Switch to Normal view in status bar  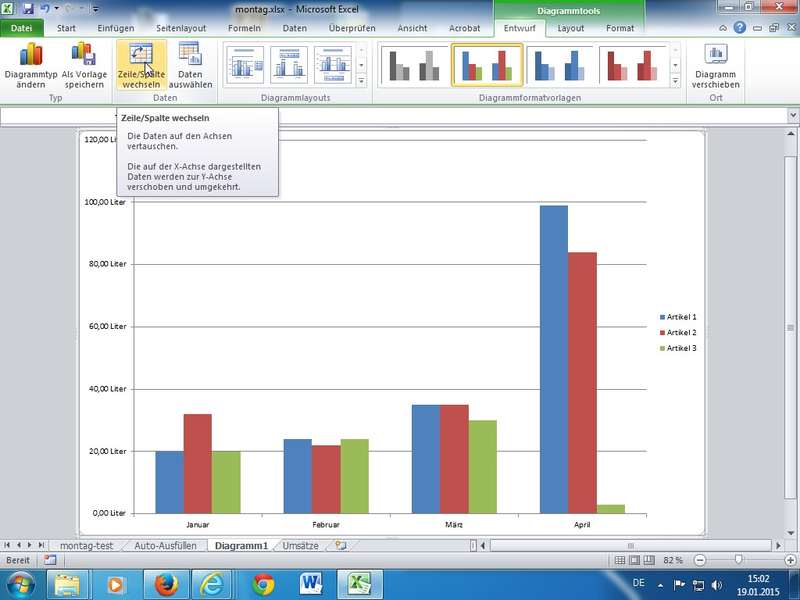pos(621,561)
